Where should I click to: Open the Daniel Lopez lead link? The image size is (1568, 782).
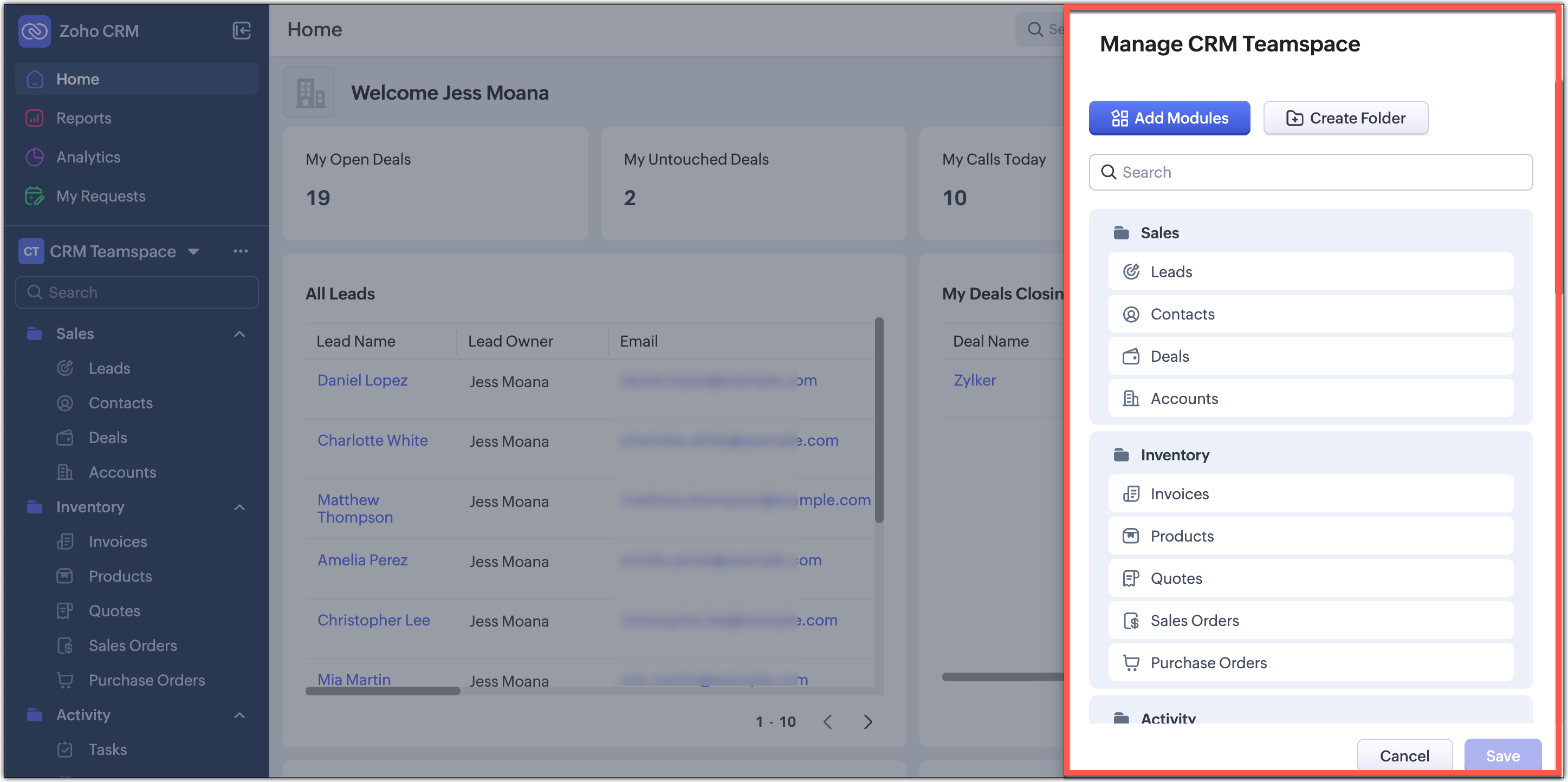[x=362, y=380]
